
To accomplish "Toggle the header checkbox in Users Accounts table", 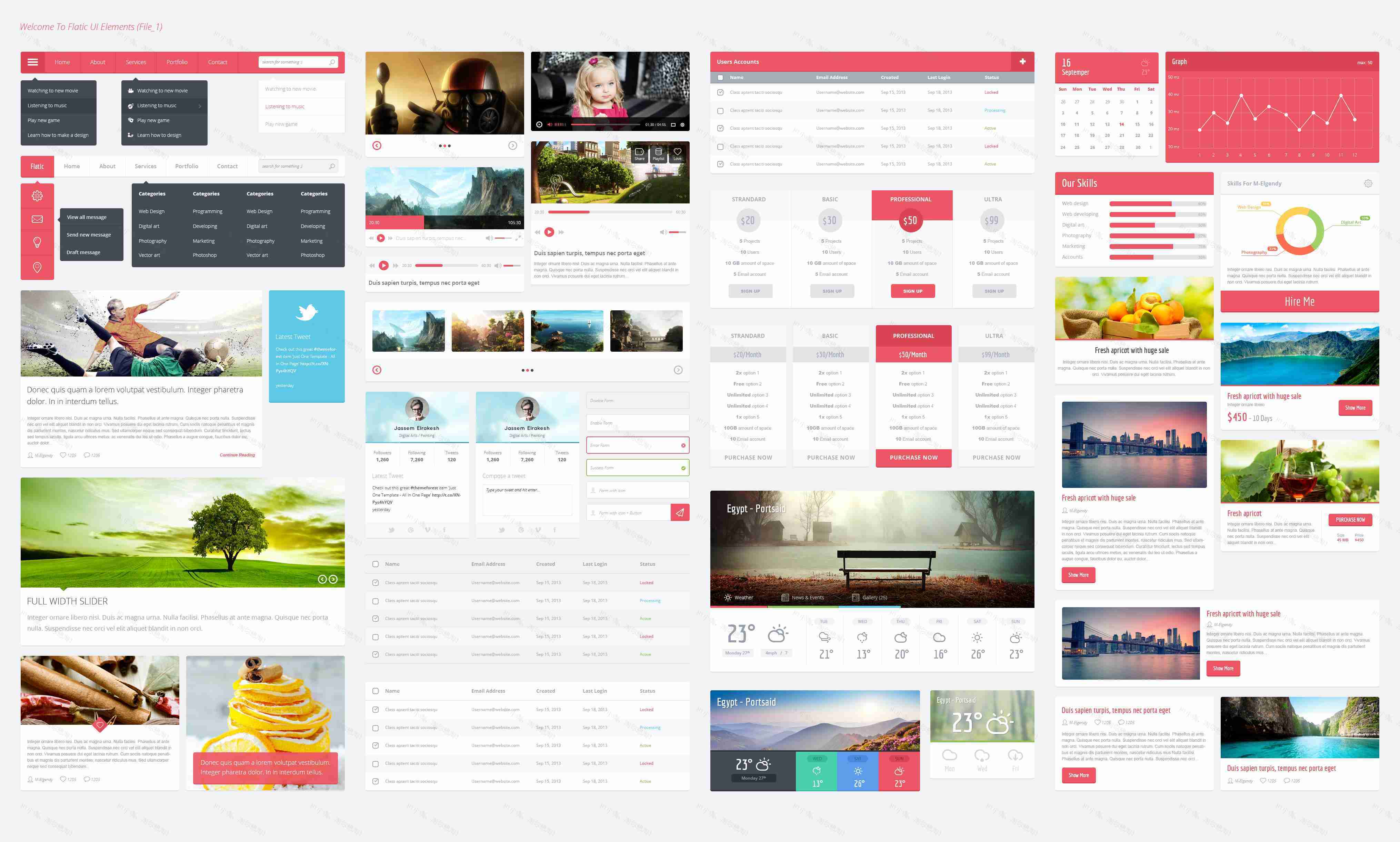I will (x=720, y=78).
